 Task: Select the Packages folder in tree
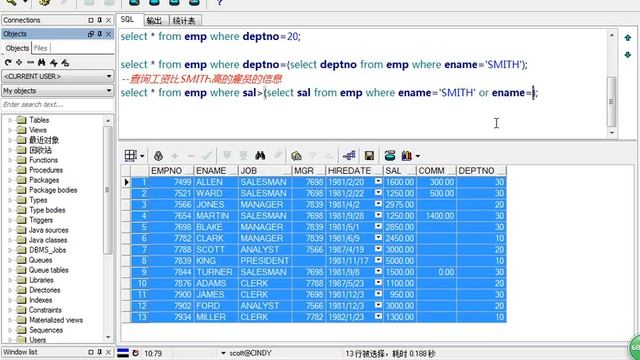[x=44, y=180]
